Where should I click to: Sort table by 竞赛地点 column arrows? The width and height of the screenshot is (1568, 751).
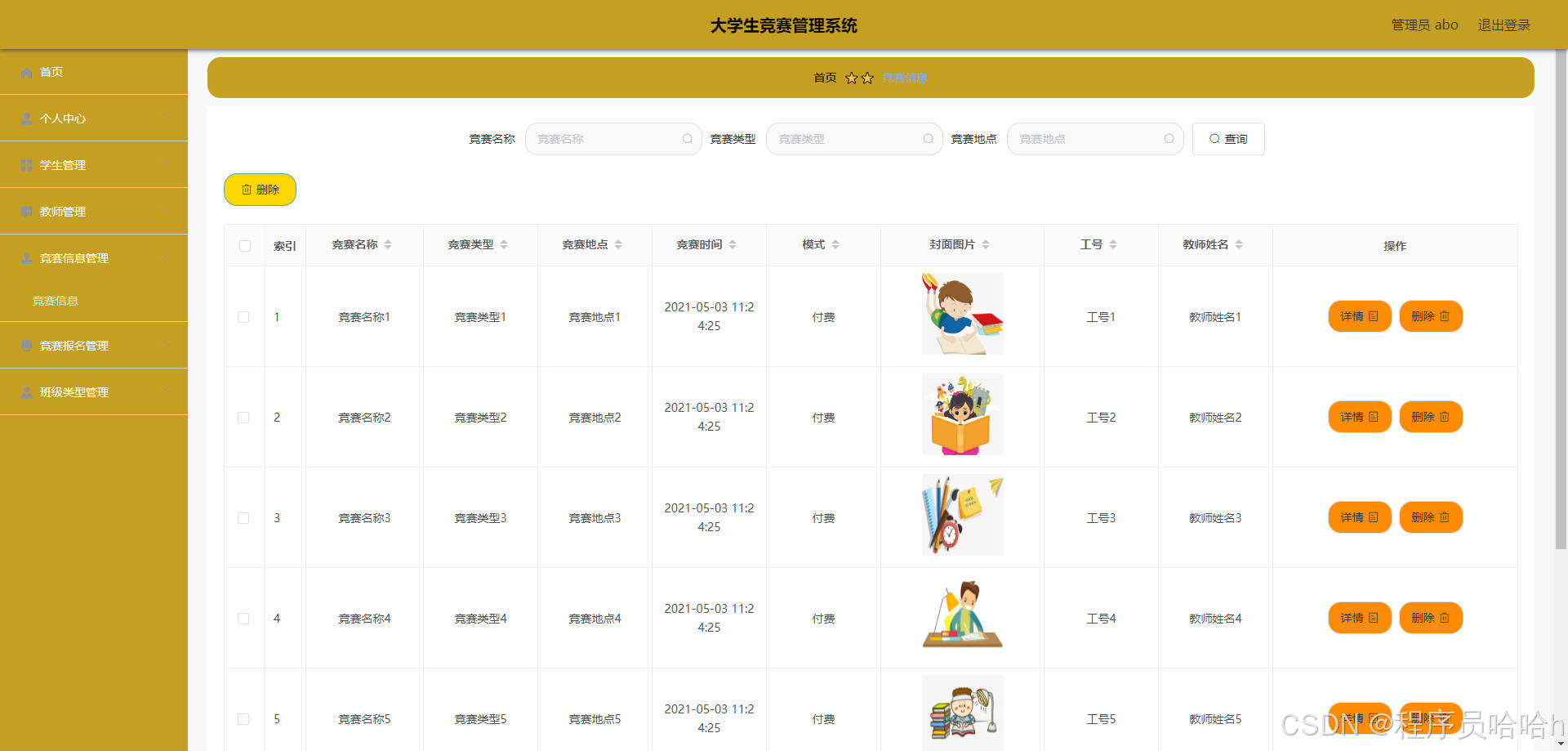(x=618, y=244)
